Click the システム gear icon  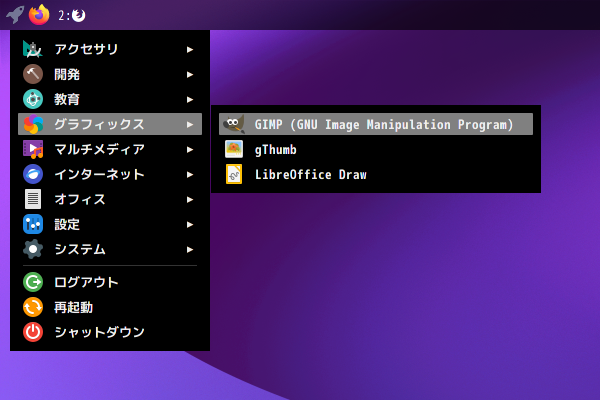(33, 249)
